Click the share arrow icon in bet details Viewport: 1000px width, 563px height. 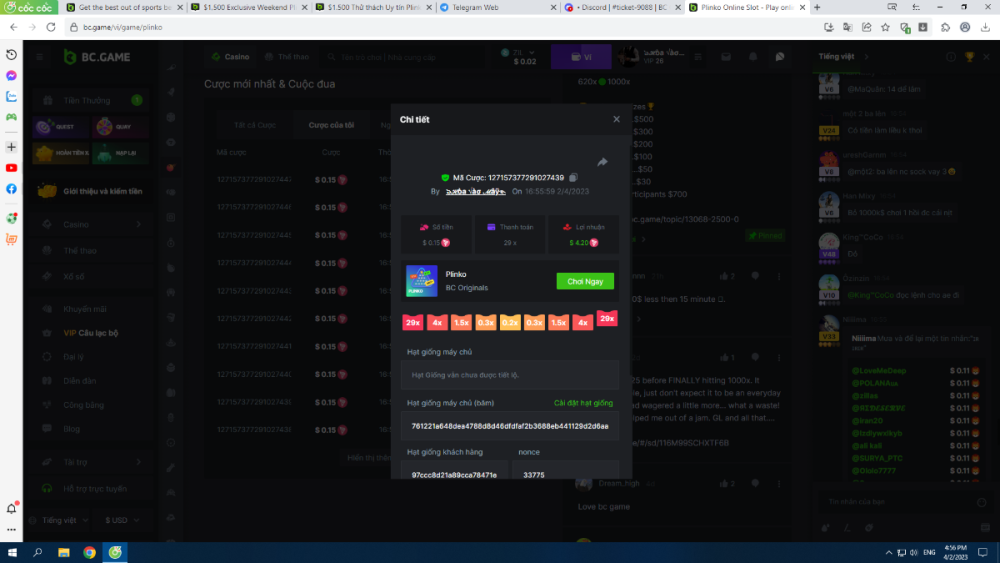click(x=602, y=162)
